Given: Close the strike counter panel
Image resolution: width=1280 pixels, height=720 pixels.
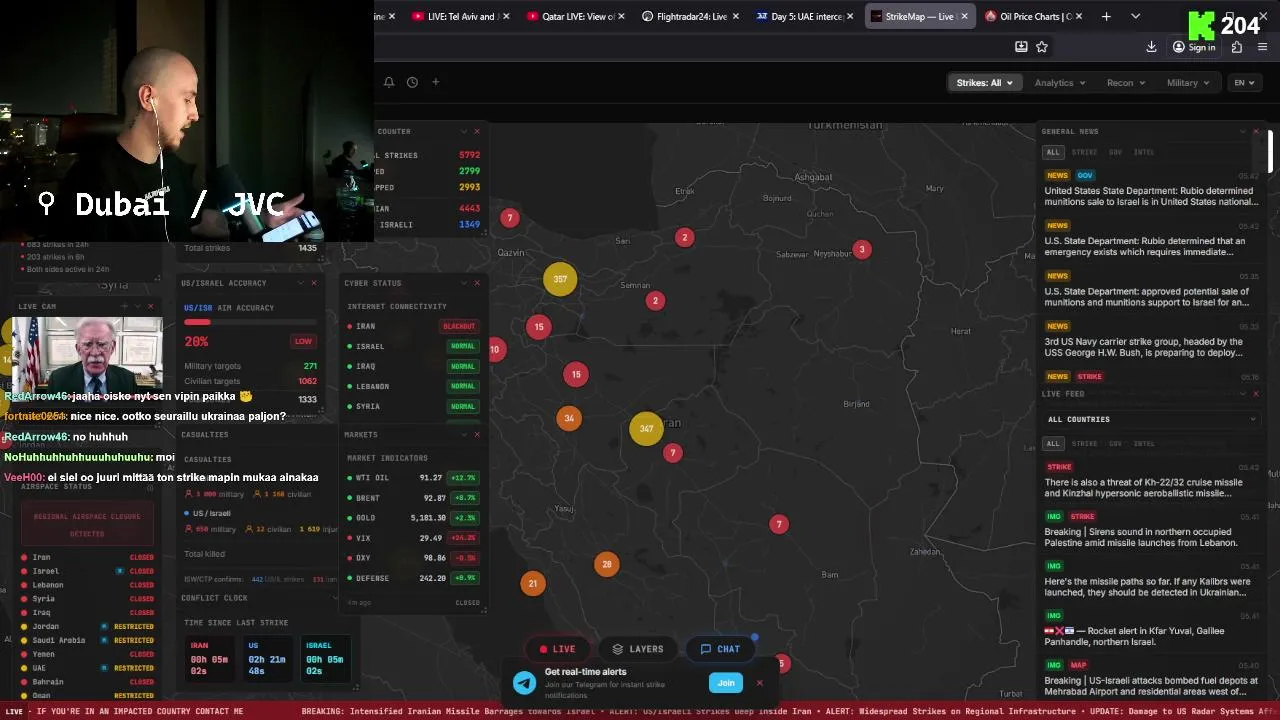Looking at the screenshot, I should (x=476, y=131).
